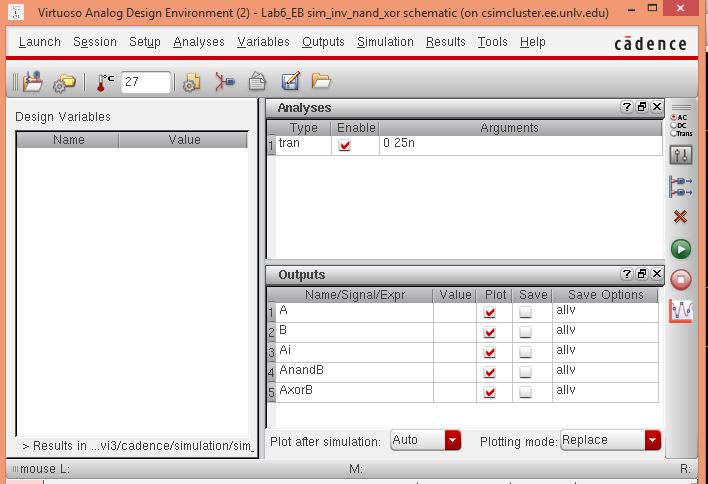708x484 pixels.
Task: Select the AC analysis radio button
Action: [673, 117]
